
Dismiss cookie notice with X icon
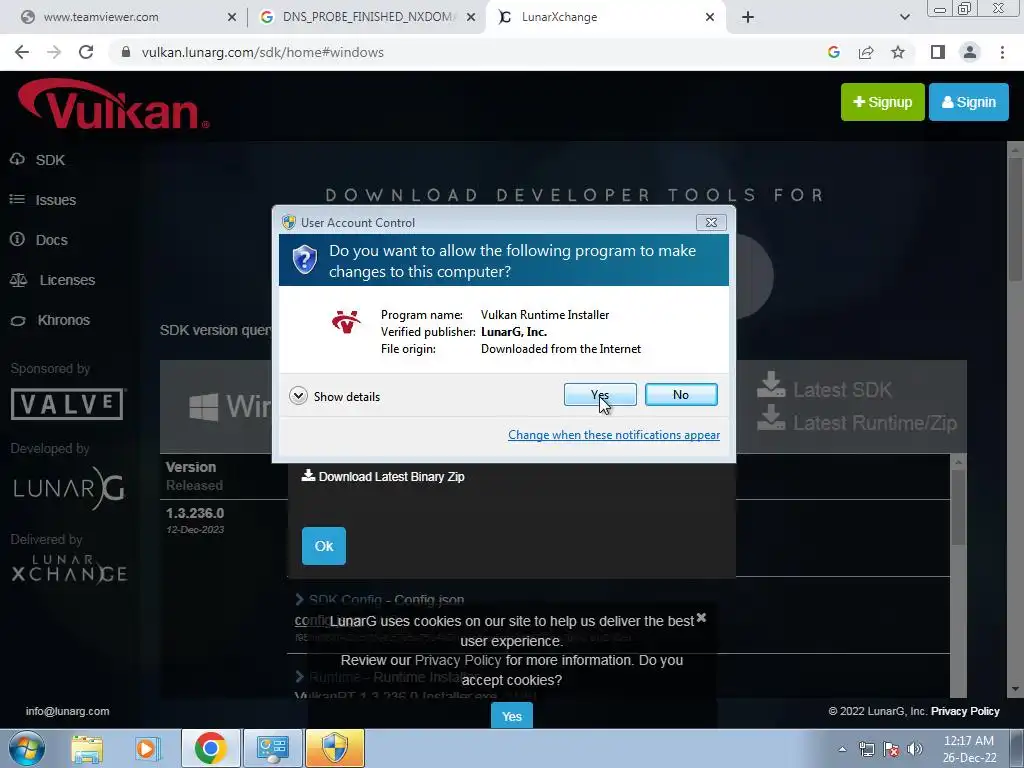(x=701, y=618)
